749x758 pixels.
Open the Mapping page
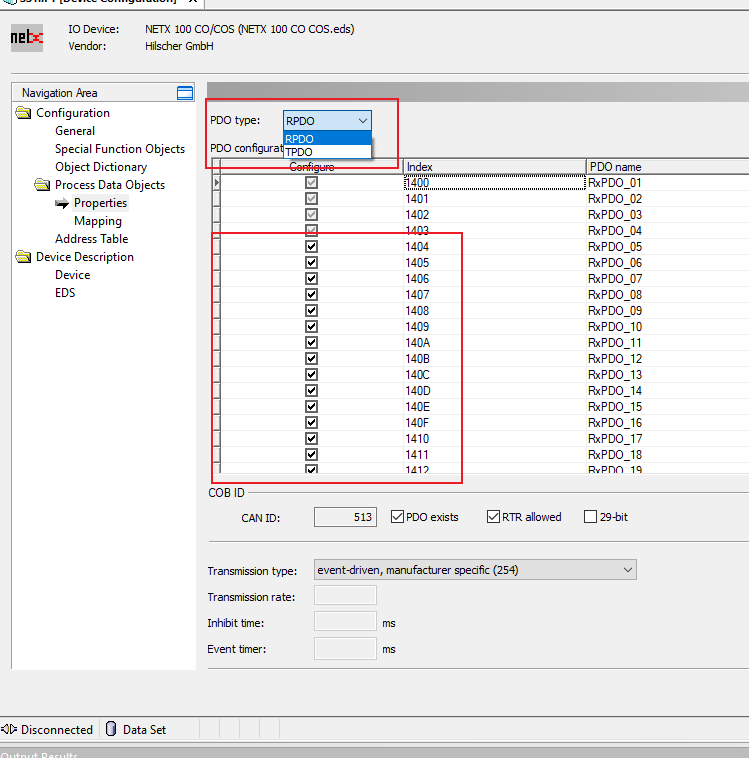(x=98, y=221)
